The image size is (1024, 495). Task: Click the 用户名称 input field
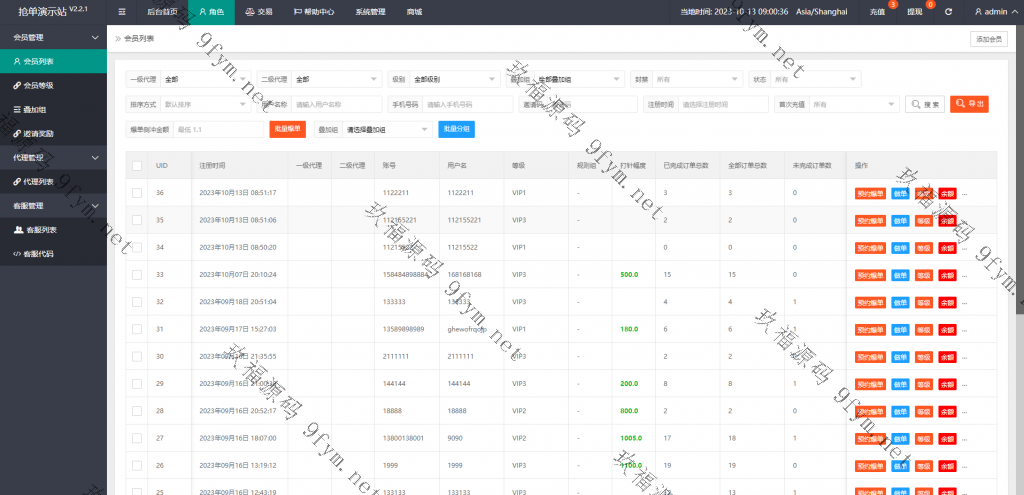click(x=337, y=104)
